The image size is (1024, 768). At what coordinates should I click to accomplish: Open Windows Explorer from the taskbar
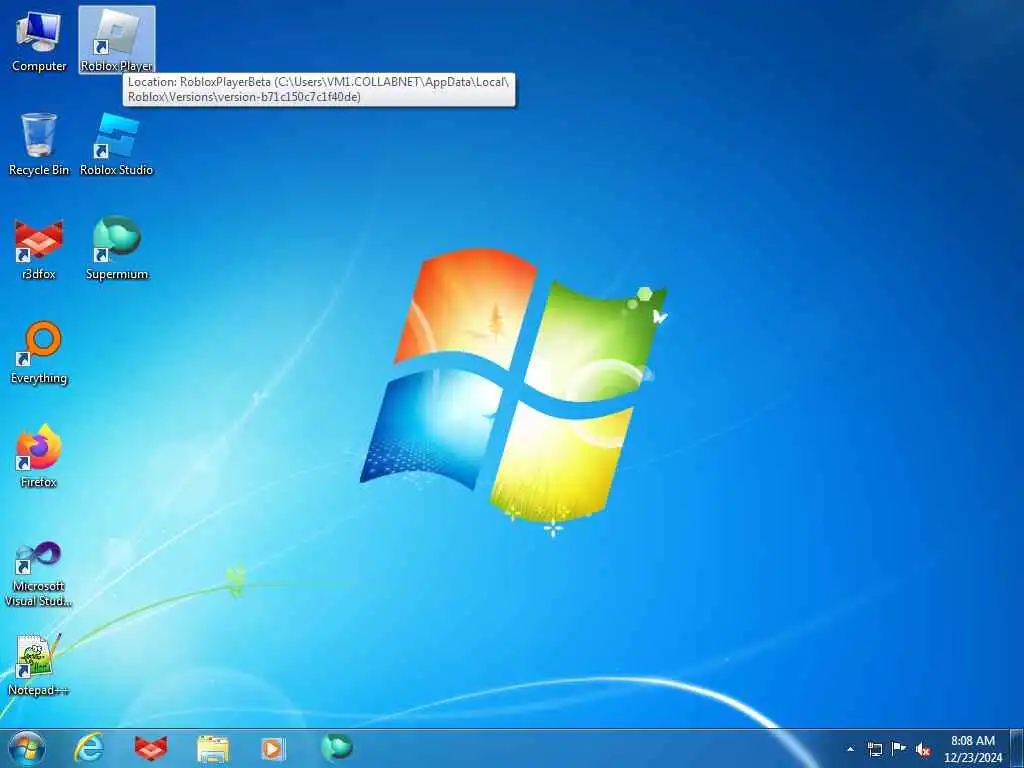click(213, 748)
